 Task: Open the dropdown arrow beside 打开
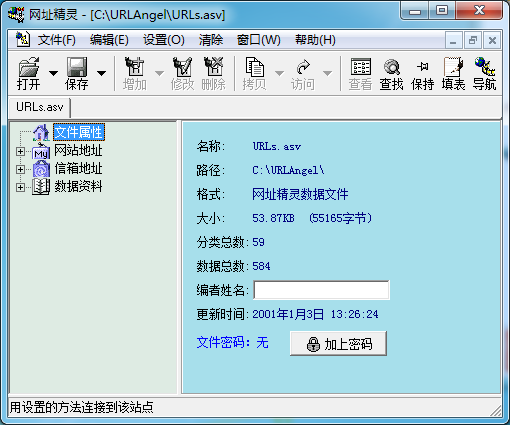(x=53, y=73)
